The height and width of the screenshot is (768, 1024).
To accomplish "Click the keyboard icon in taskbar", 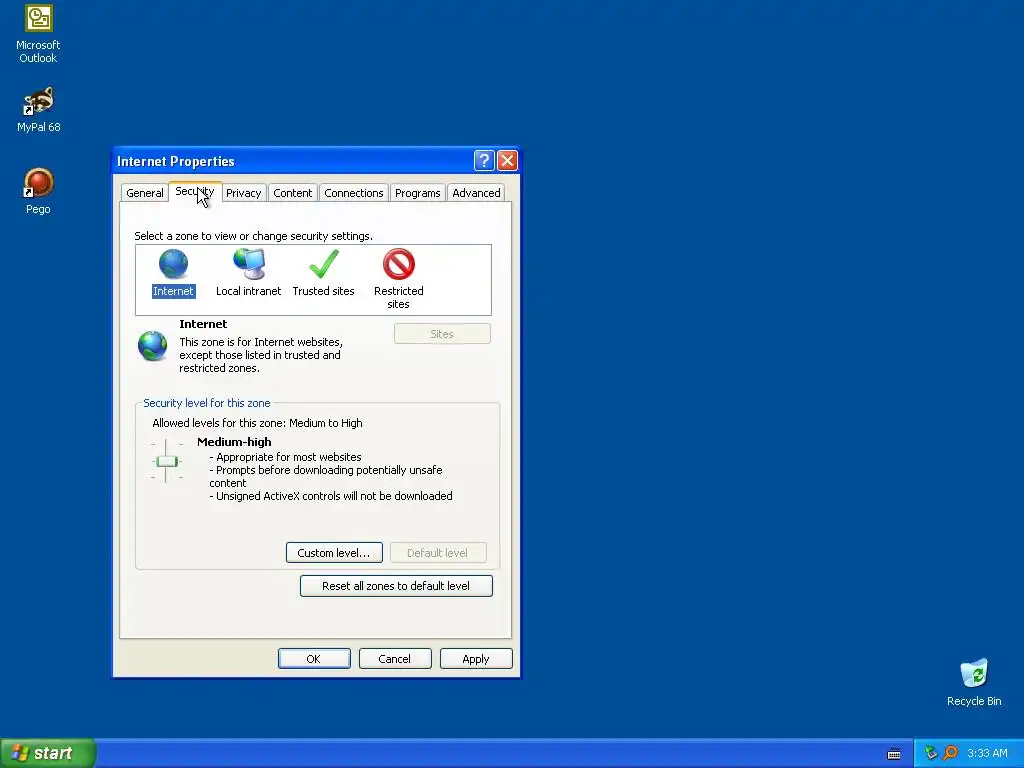I will (x=894, y=754).
